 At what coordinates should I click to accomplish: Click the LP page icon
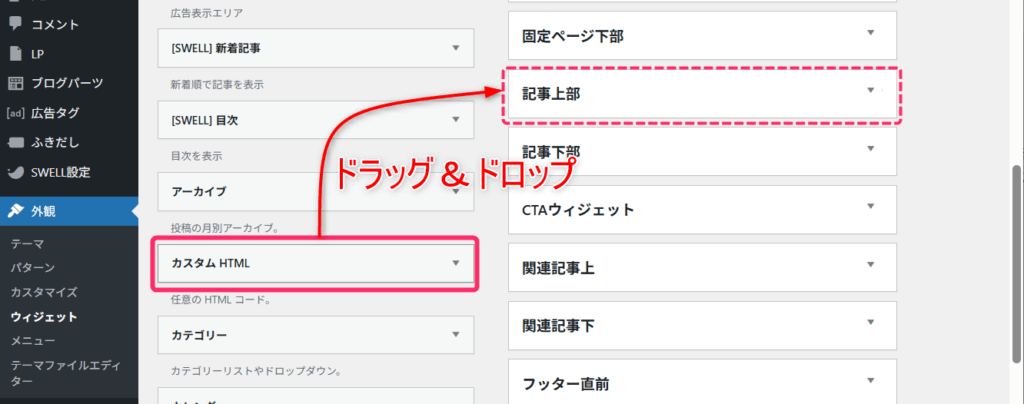[x=15, y=52]
